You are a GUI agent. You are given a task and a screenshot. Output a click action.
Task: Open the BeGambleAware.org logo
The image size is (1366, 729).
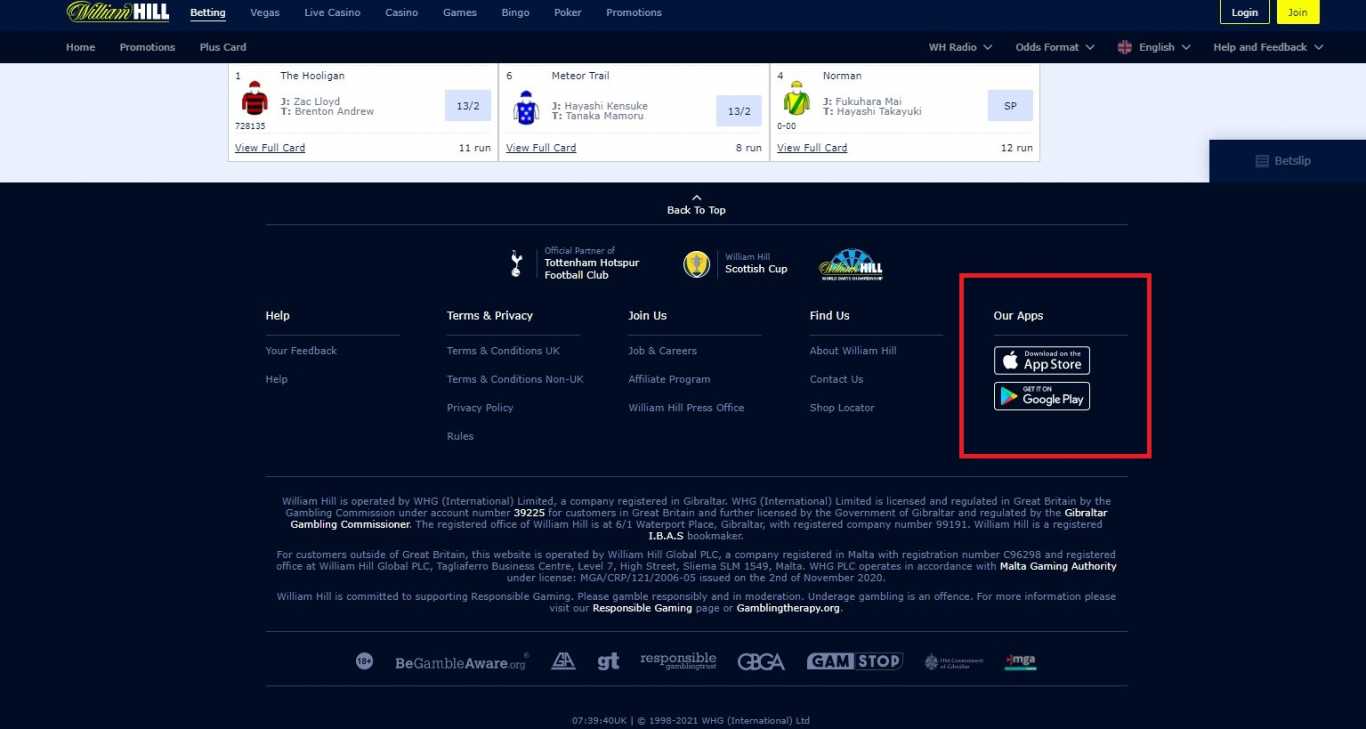(x=462, y=662)
